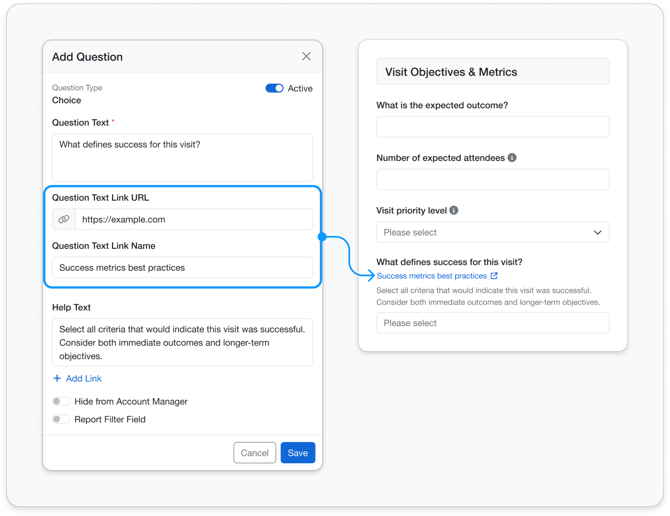Click the Question Text Link URL field

[x=194, y=219]
